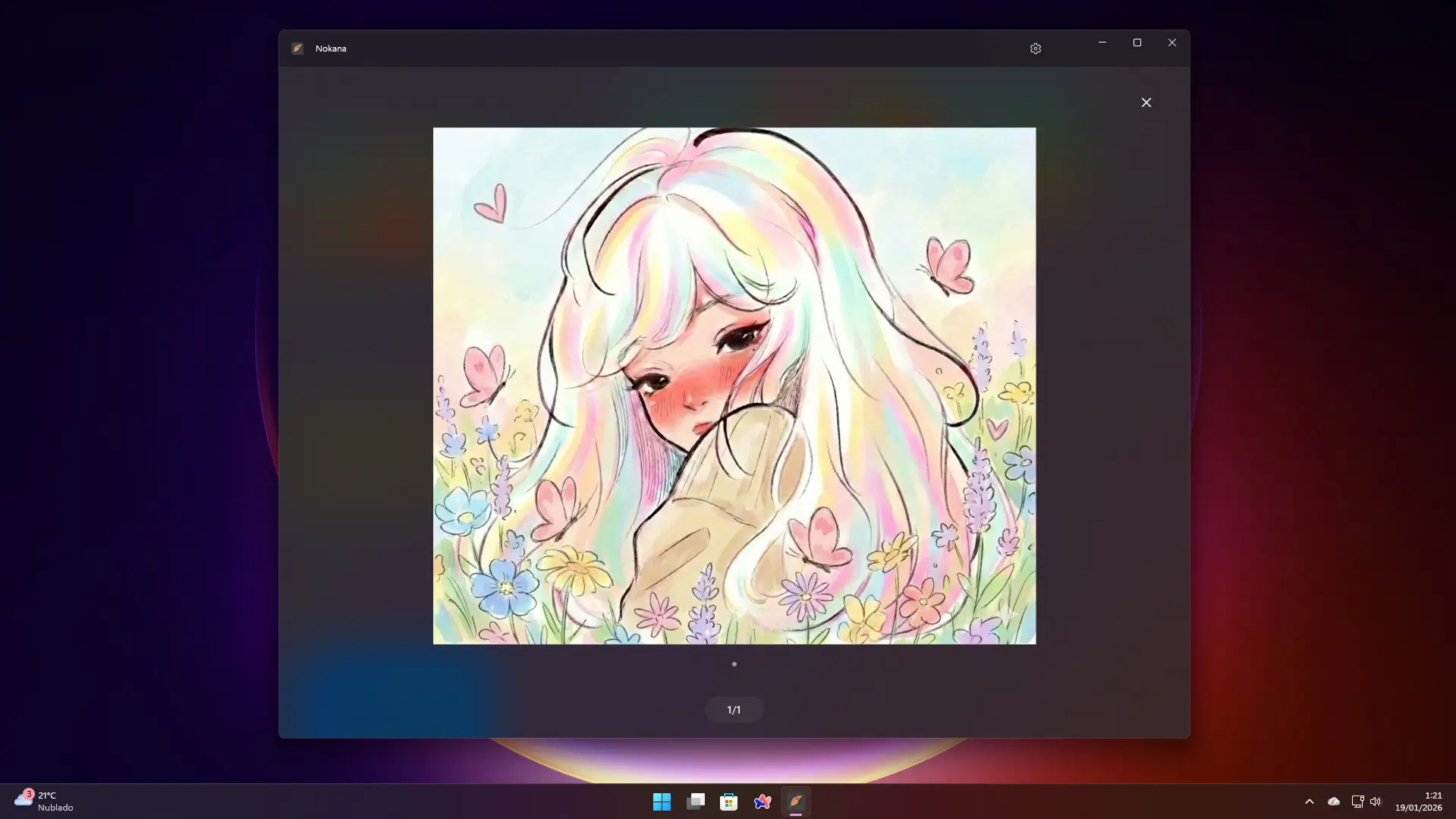
Task: Open the clock and date 19/01/2026
Action: tap(1418, 802)
